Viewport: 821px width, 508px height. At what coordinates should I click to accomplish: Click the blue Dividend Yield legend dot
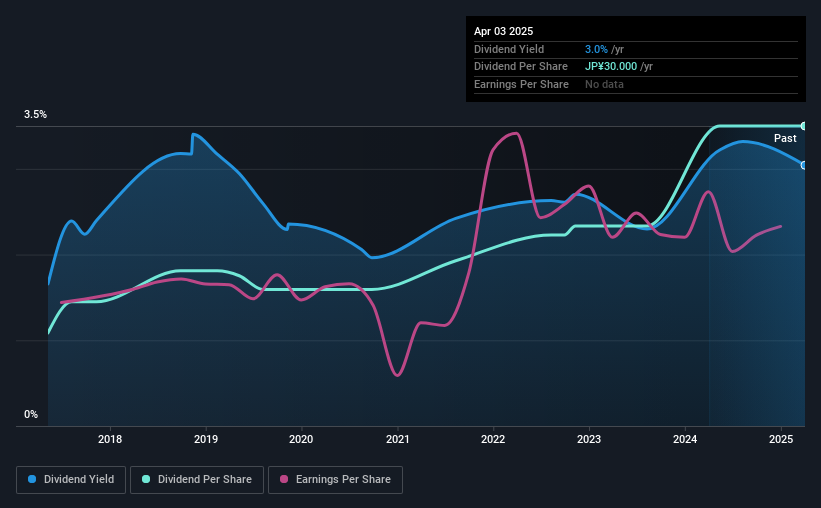tap(32, 479)
